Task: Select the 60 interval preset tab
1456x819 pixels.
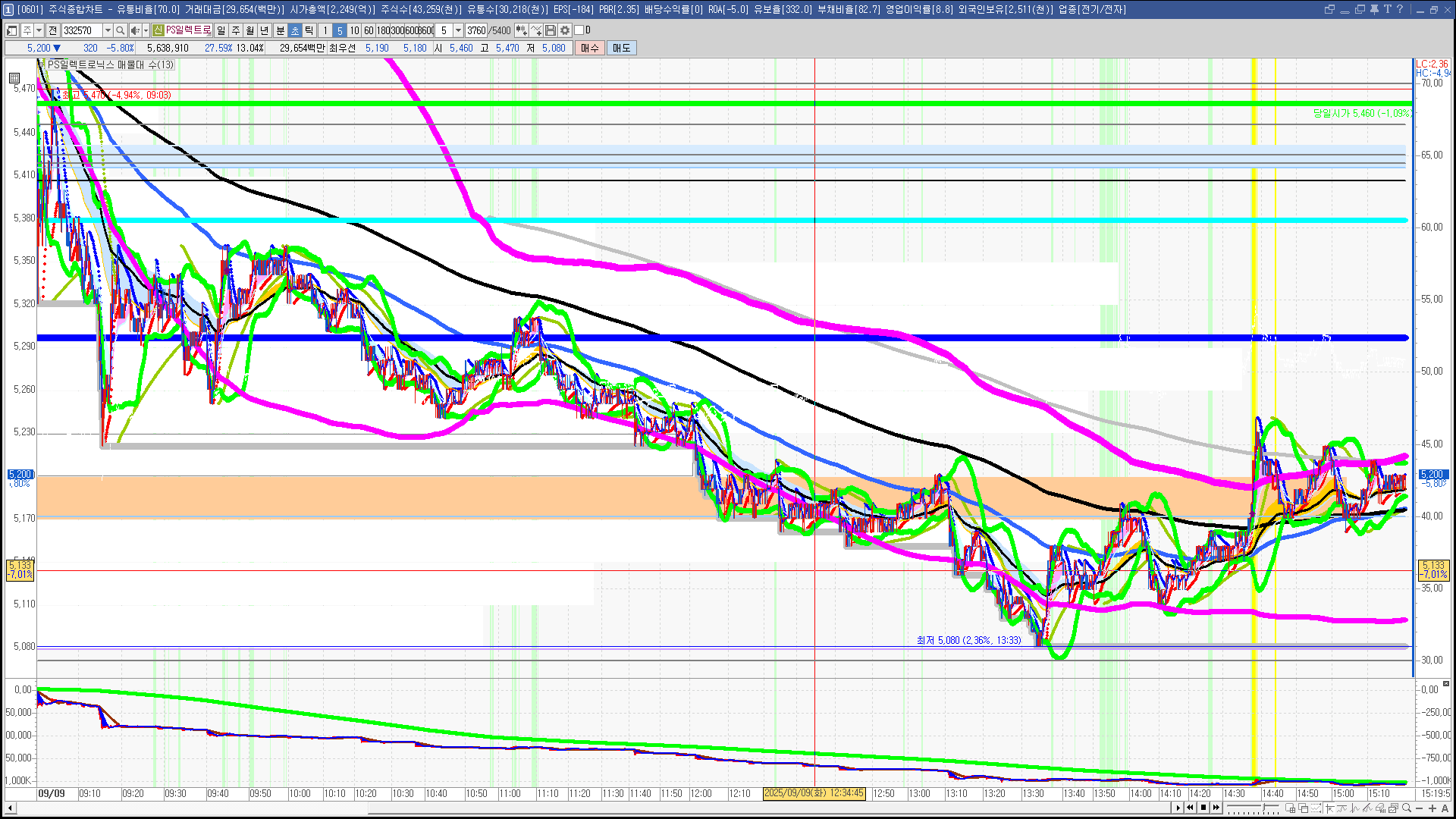Action: tap(369, 30)
